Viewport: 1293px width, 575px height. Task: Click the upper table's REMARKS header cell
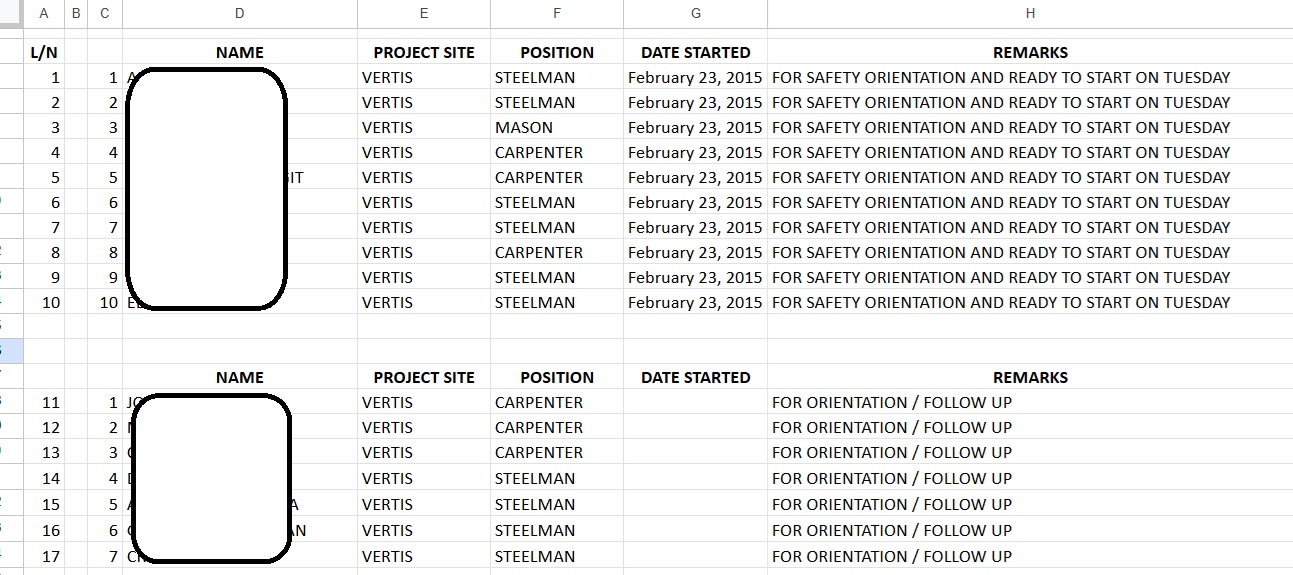(x=1030, y=53)
